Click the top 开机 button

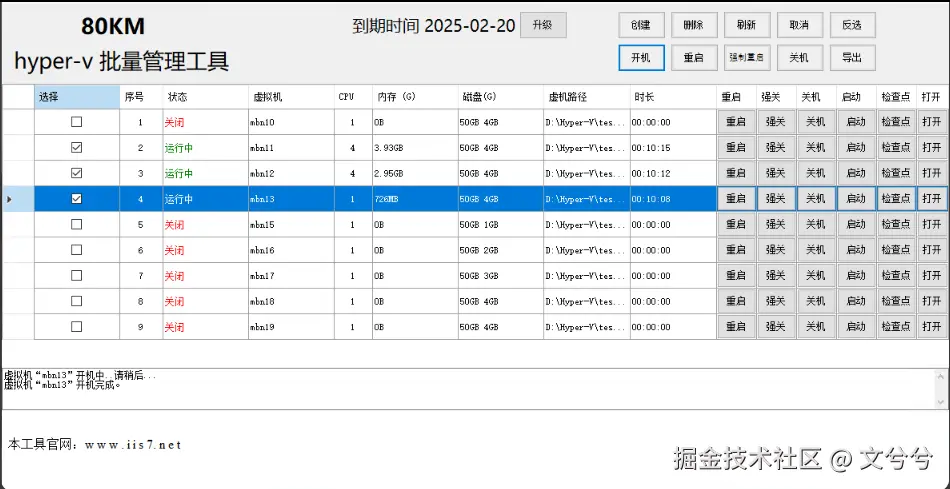point(641,58)
